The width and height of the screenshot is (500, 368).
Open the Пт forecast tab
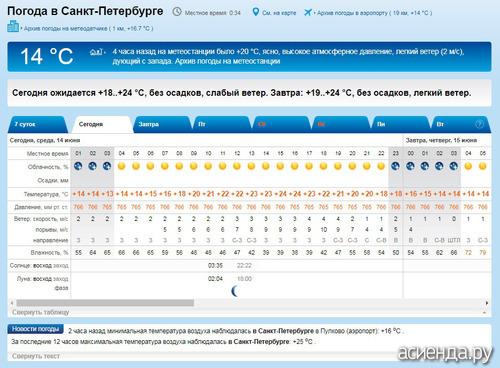pyautogui.click(x=222, y=124)
